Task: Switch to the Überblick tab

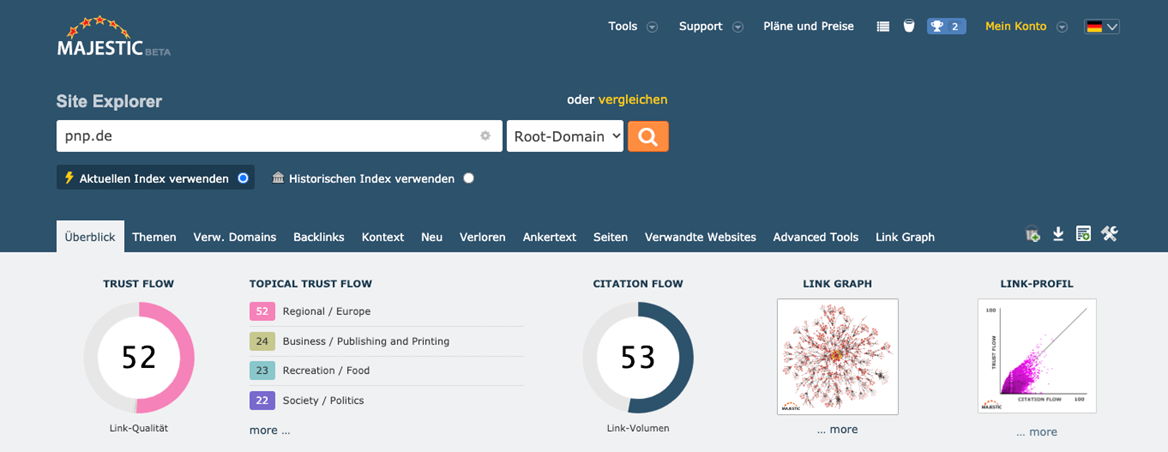Action: (x=90, y=237)
